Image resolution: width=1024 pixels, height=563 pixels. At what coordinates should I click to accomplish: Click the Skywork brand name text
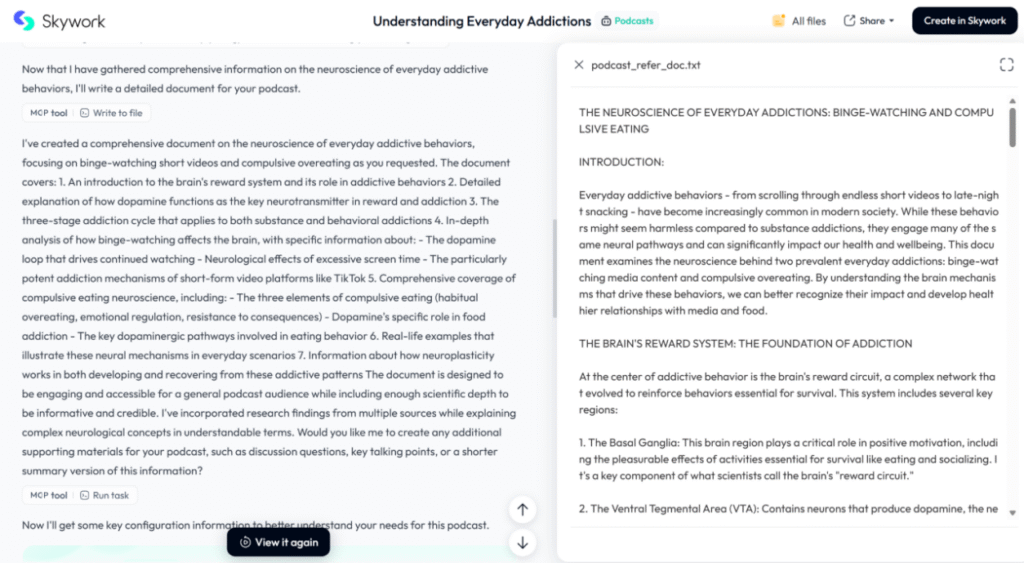pyautogui.click(x=73, y=21)
